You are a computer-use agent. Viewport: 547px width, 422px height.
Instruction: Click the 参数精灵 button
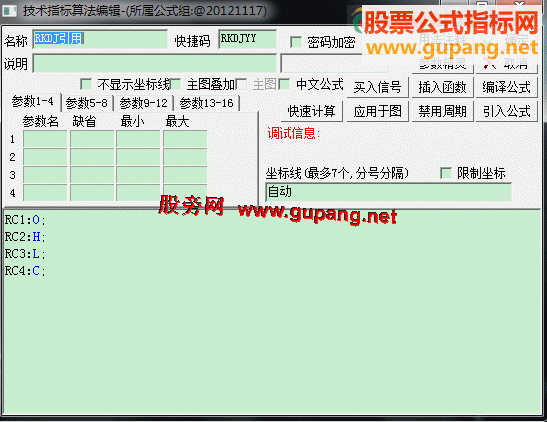[442, 64]
